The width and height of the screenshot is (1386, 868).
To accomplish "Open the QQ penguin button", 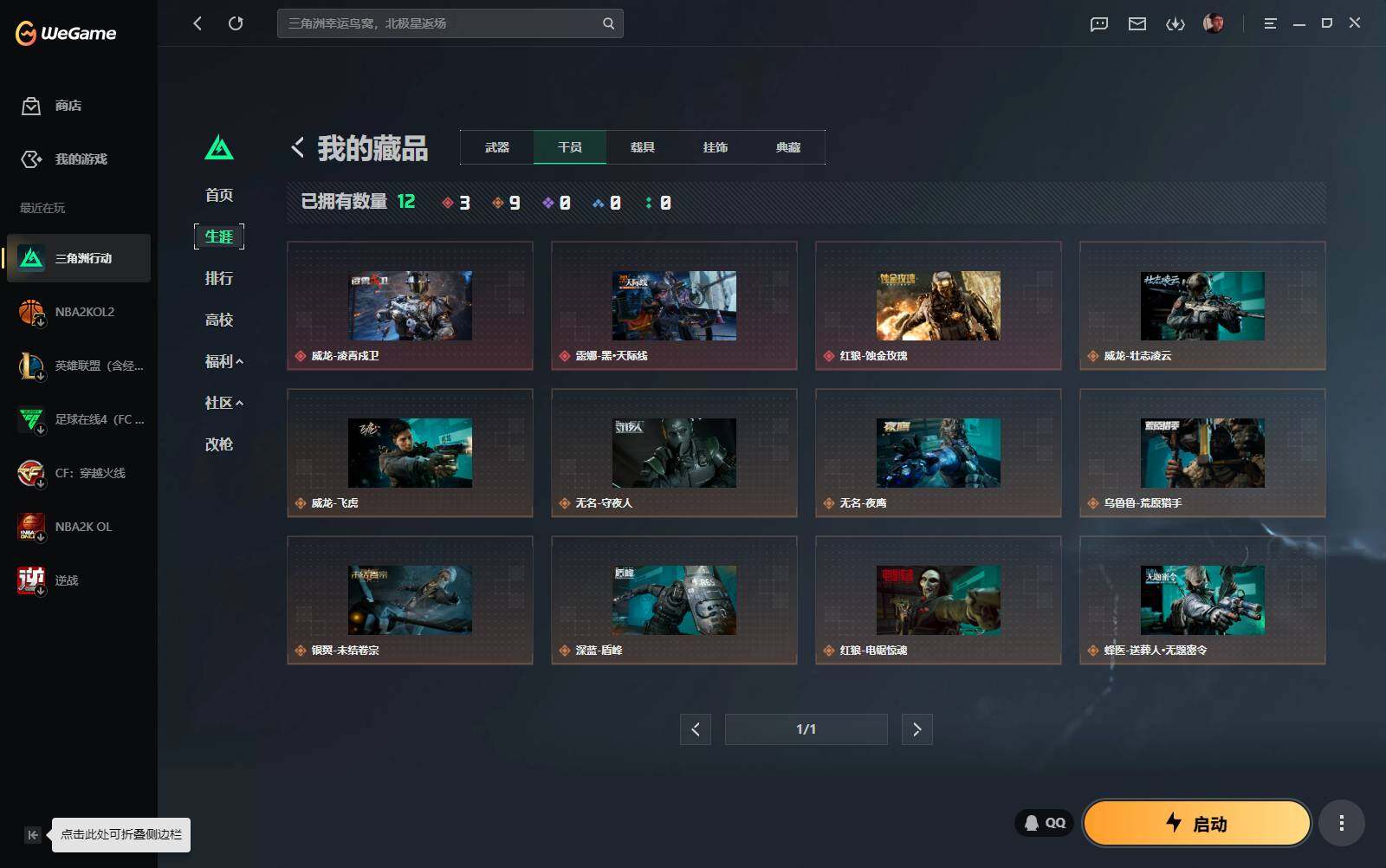I will click(1044, 823).
